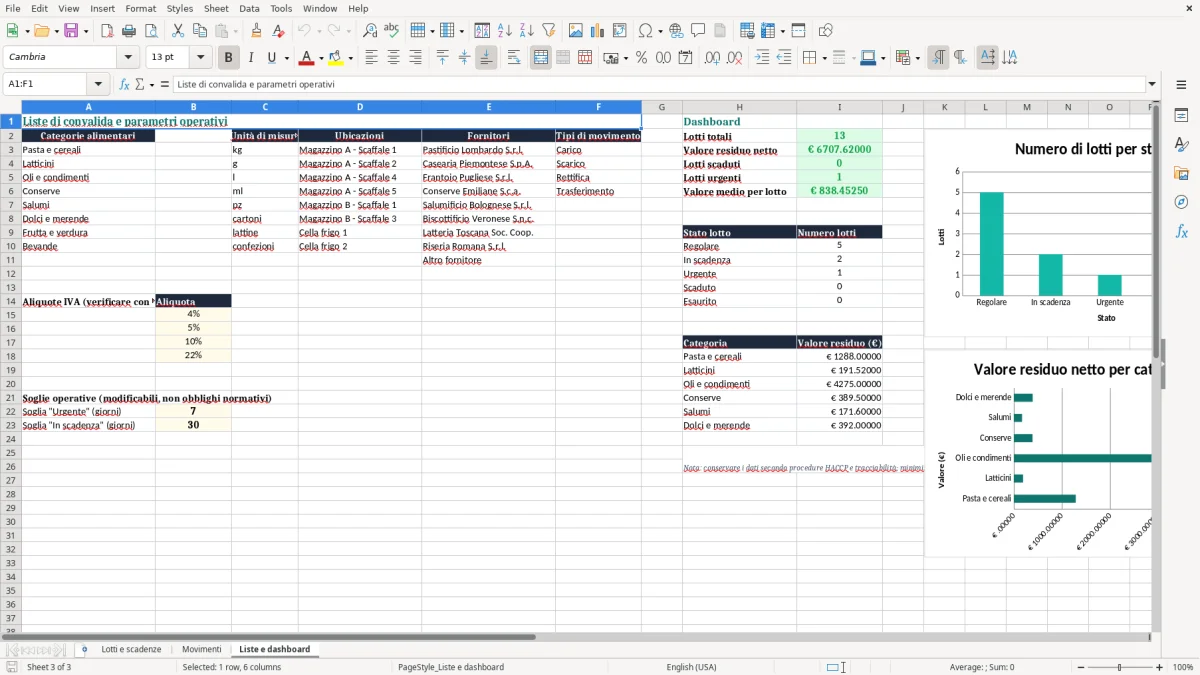Apply the red font color

307,58
